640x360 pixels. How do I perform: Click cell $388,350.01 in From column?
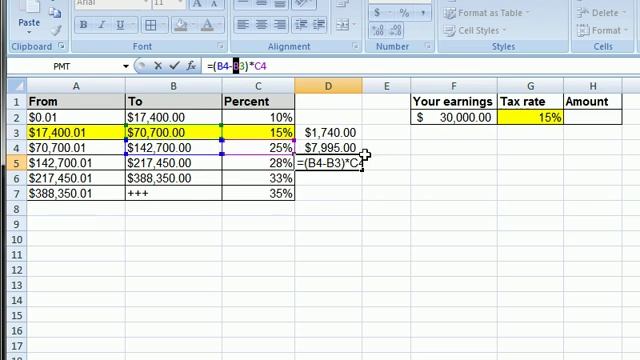[76, 193]
